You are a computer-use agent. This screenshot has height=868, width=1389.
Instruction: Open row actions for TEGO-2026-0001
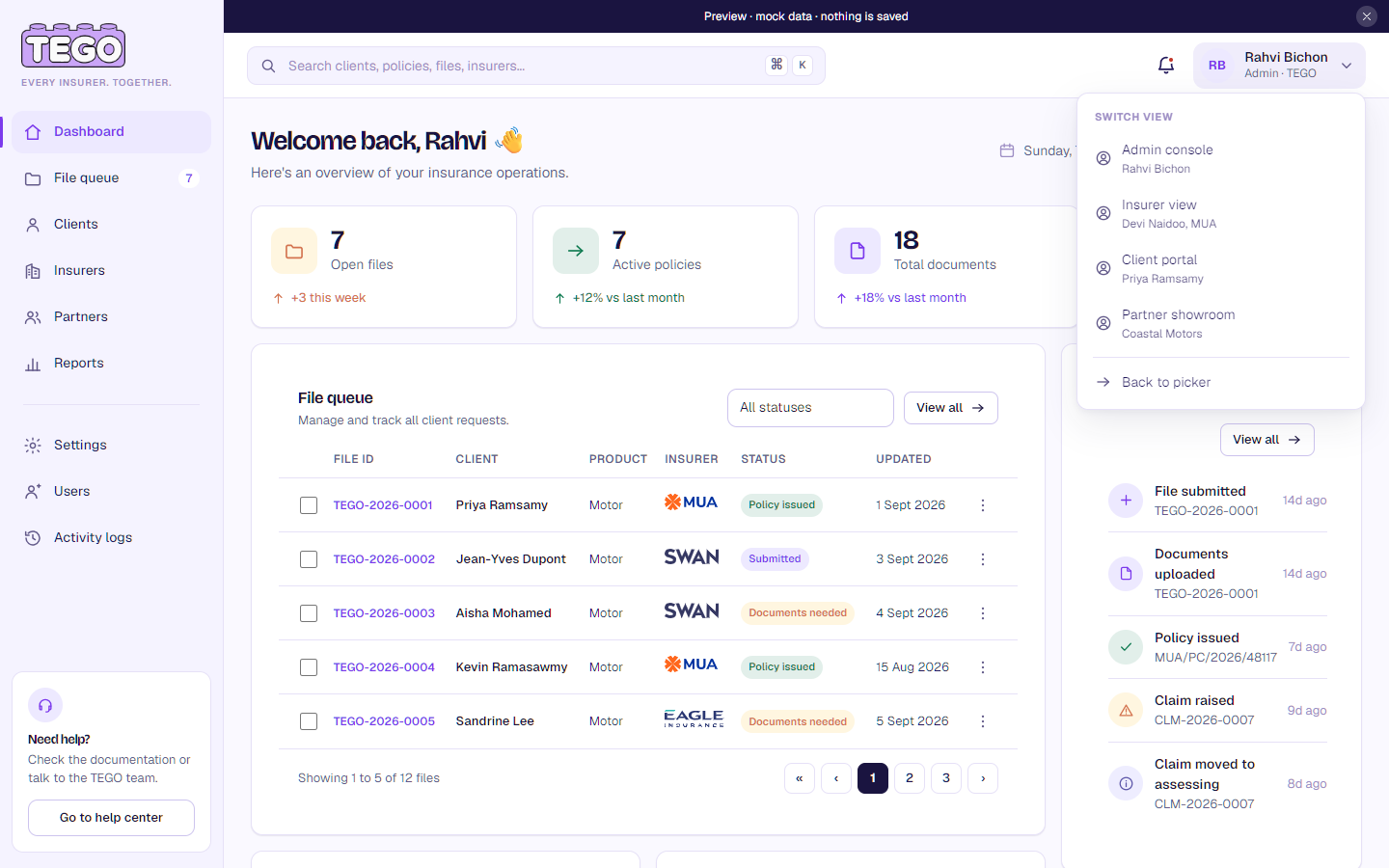pos(983,505)
